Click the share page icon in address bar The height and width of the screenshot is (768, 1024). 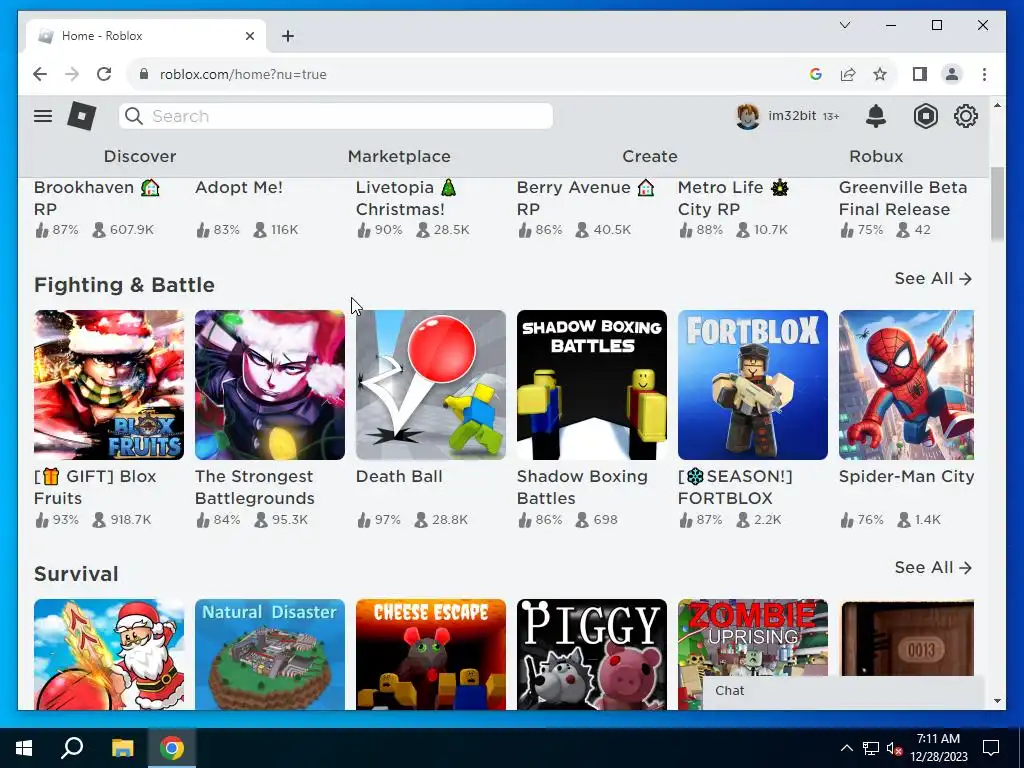click(x=848, y=74)
